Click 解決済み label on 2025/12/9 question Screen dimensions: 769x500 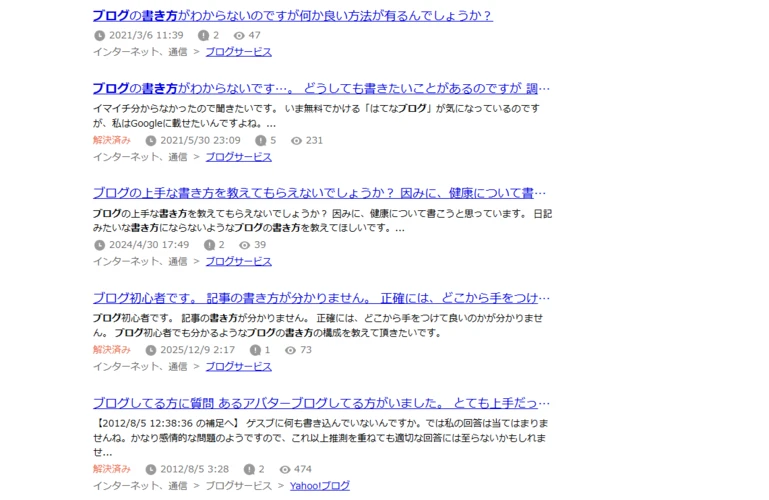(x=112, y=350)
